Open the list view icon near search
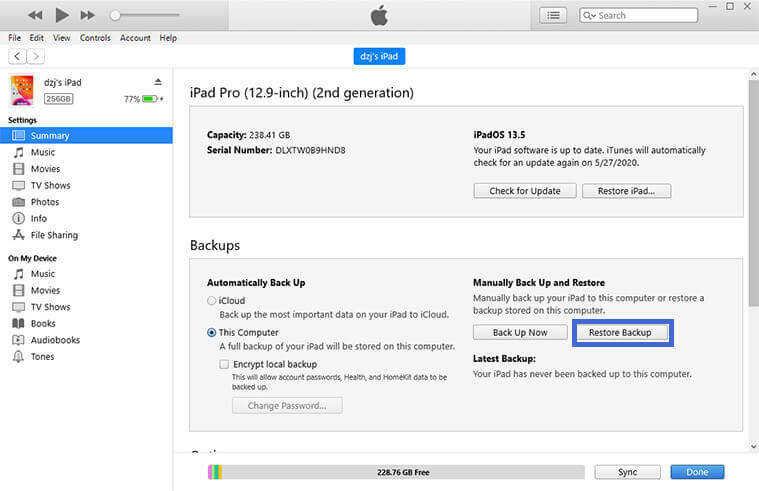759x491 pixels. coord(552,15)
